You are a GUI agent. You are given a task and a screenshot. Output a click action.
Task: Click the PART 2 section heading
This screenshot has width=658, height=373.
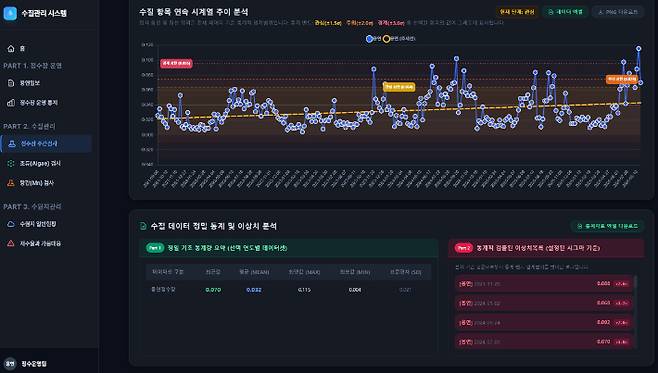[x=29, y=126]
